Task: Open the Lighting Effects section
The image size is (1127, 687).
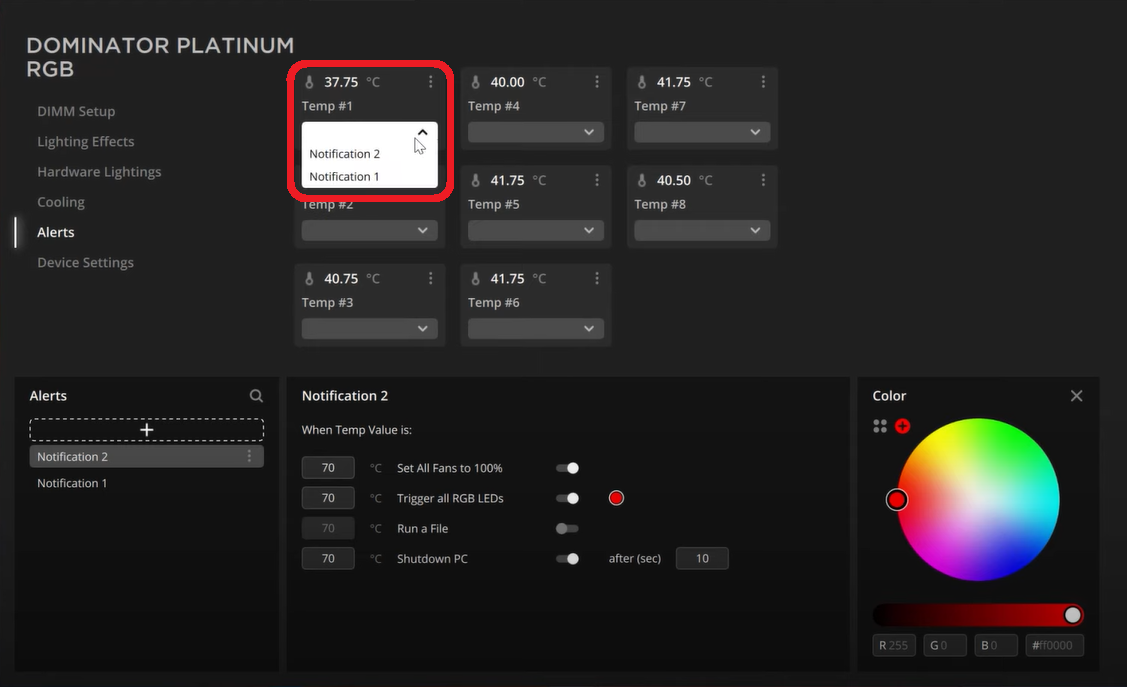Action: click(x=85, y=142)
